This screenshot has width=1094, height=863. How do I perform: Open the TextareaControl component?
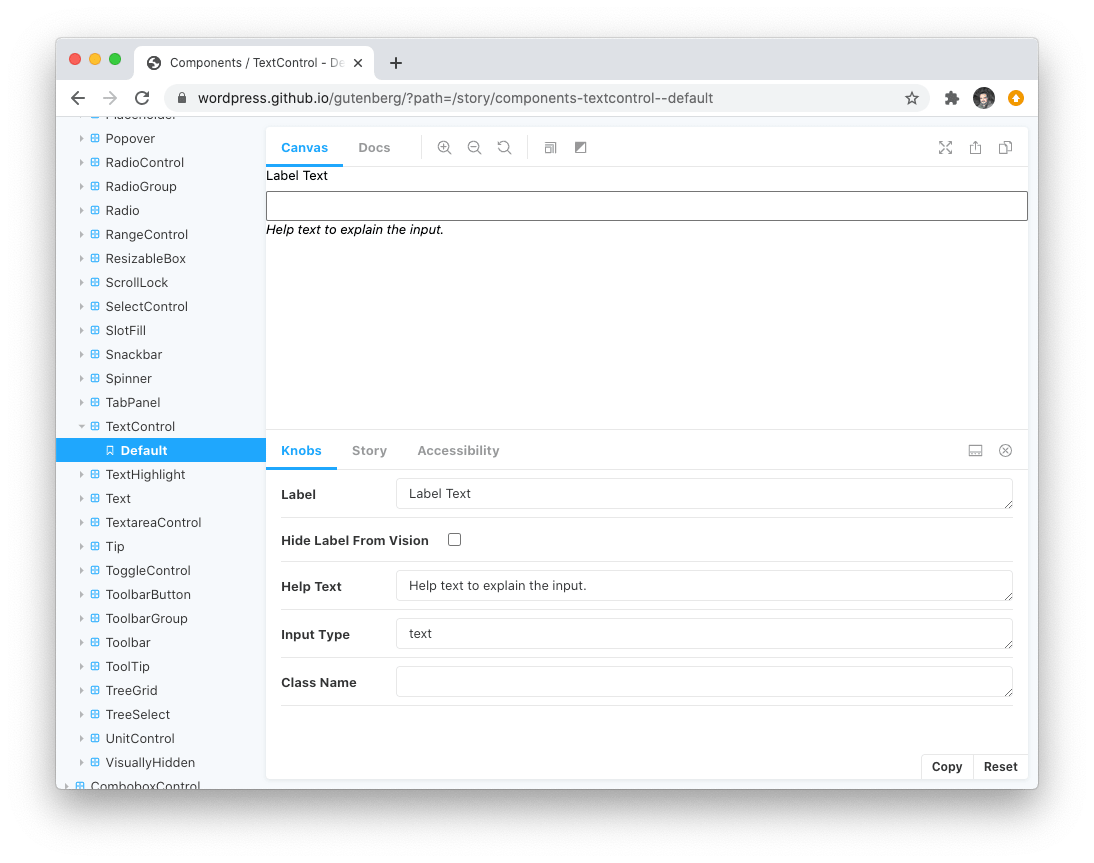153,523
